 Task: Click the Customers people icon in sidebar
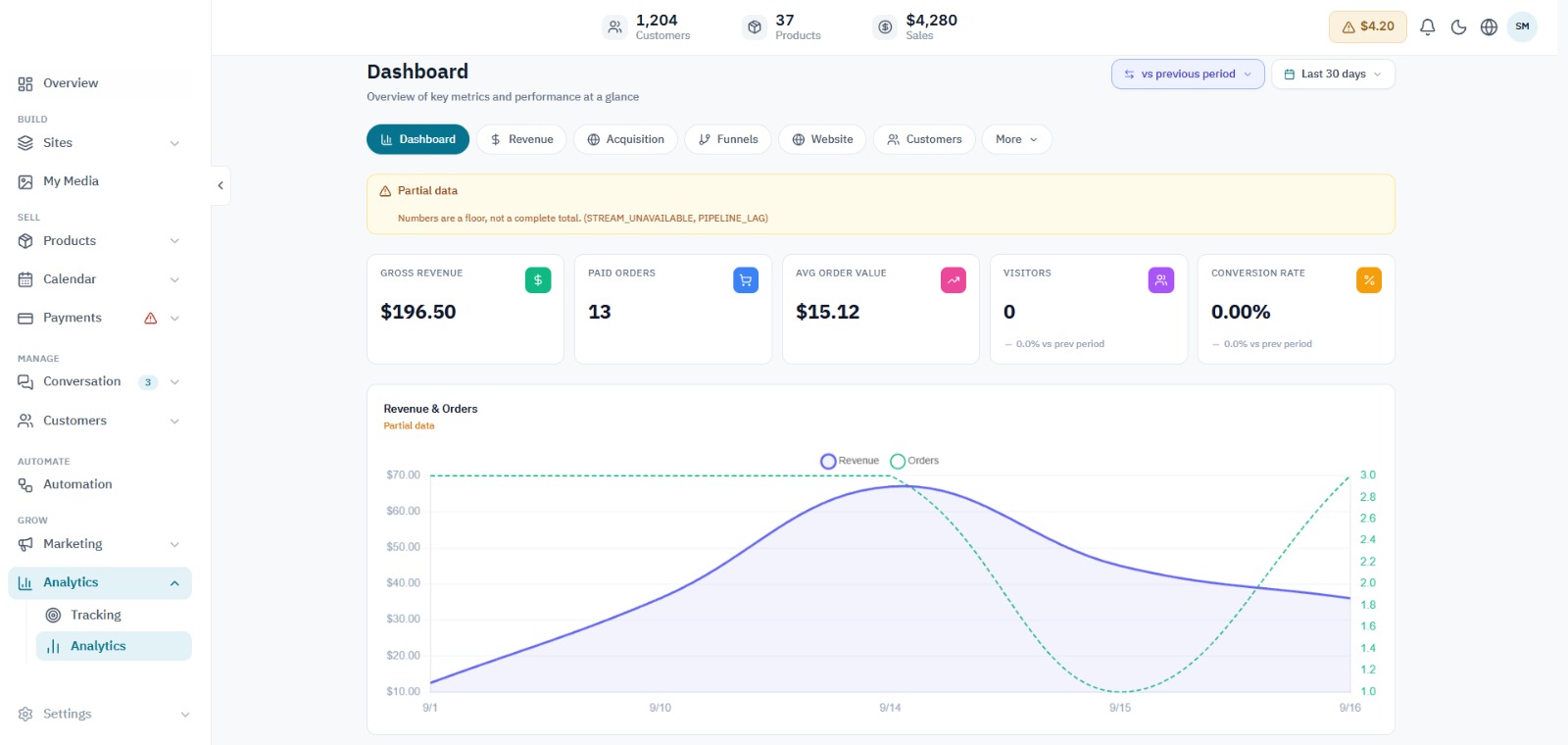[25, 421]
